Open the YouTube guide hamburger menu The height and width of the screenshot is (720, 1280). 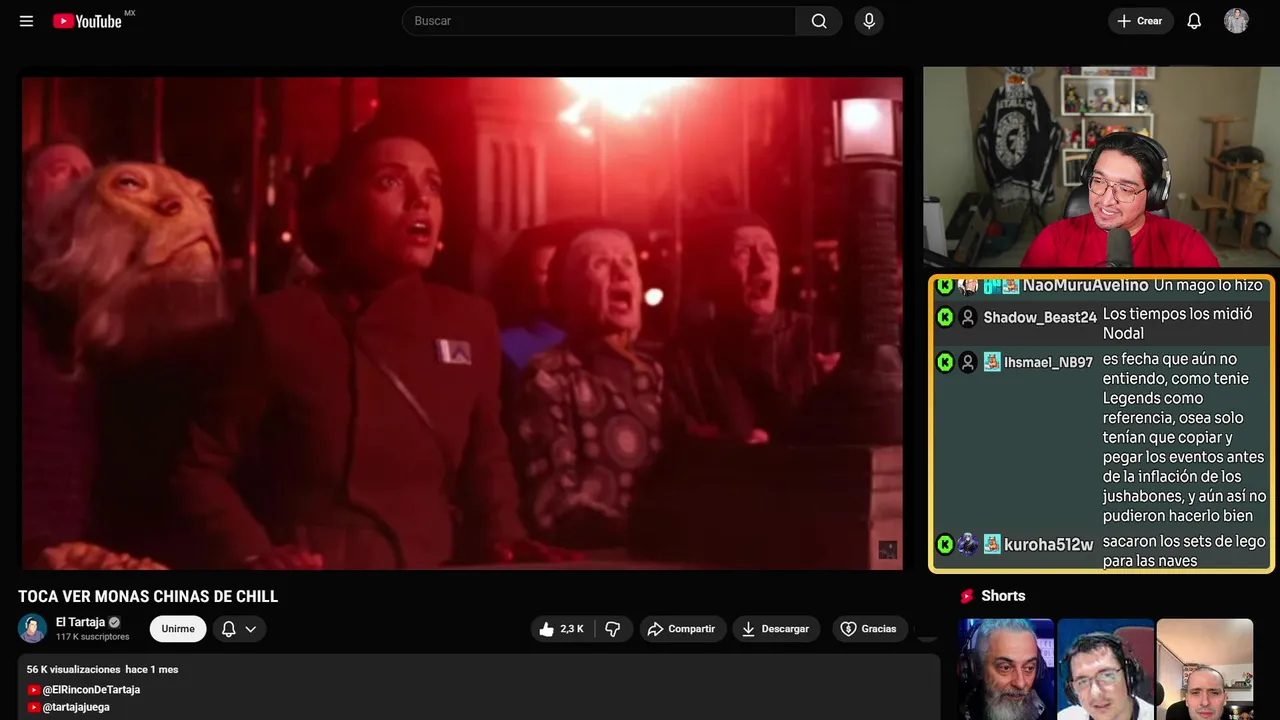click(x=27, y=21)
